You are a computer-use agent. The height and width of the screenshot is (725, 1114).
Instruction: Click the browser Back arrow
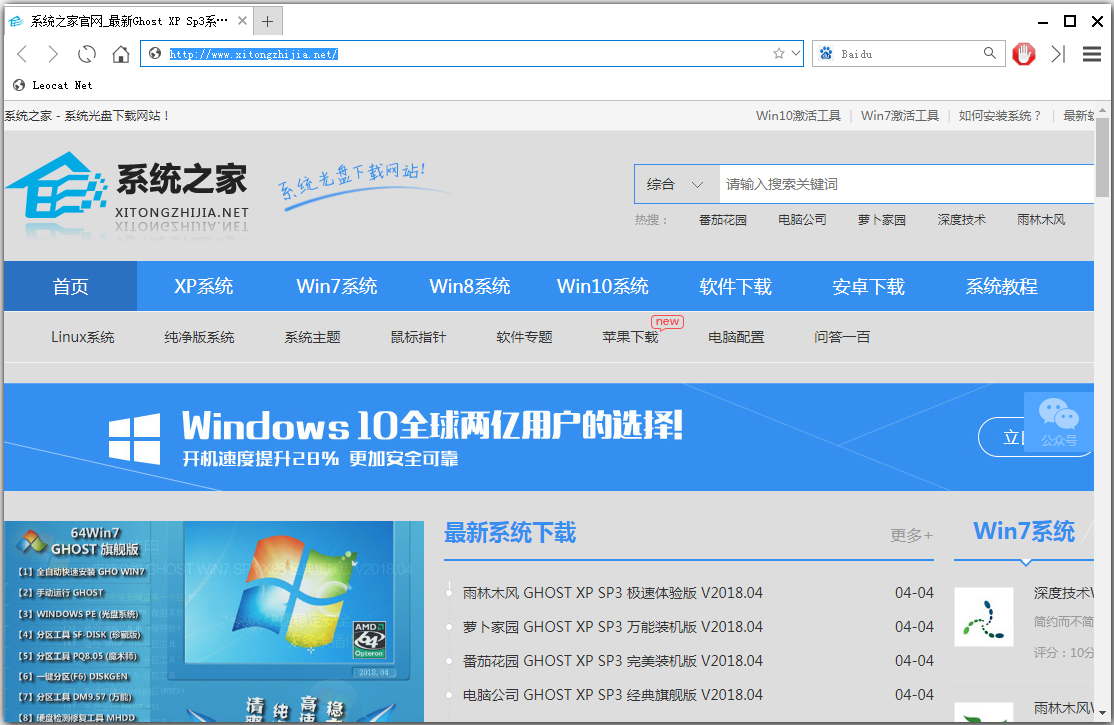pyautogui.click(x=22, y=54)
